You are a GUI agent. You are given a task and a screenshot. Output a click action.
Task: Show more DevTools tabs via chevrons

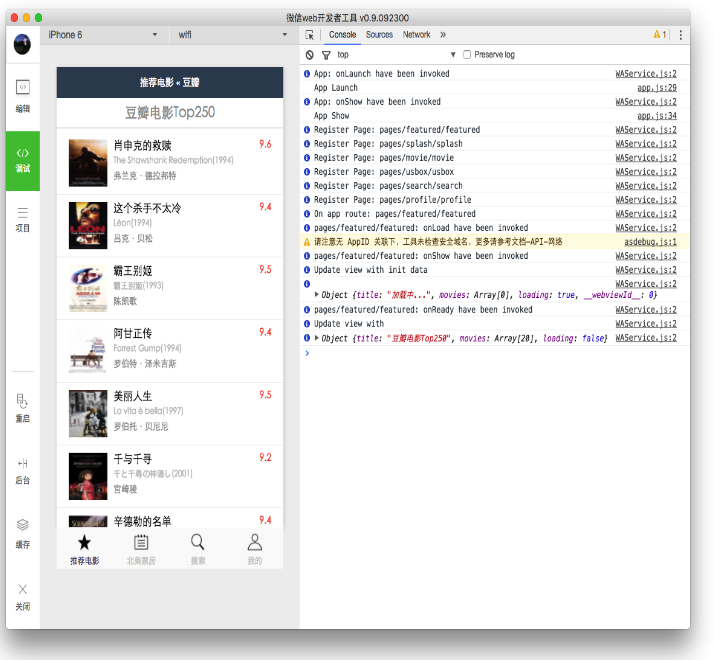(443, 35)
